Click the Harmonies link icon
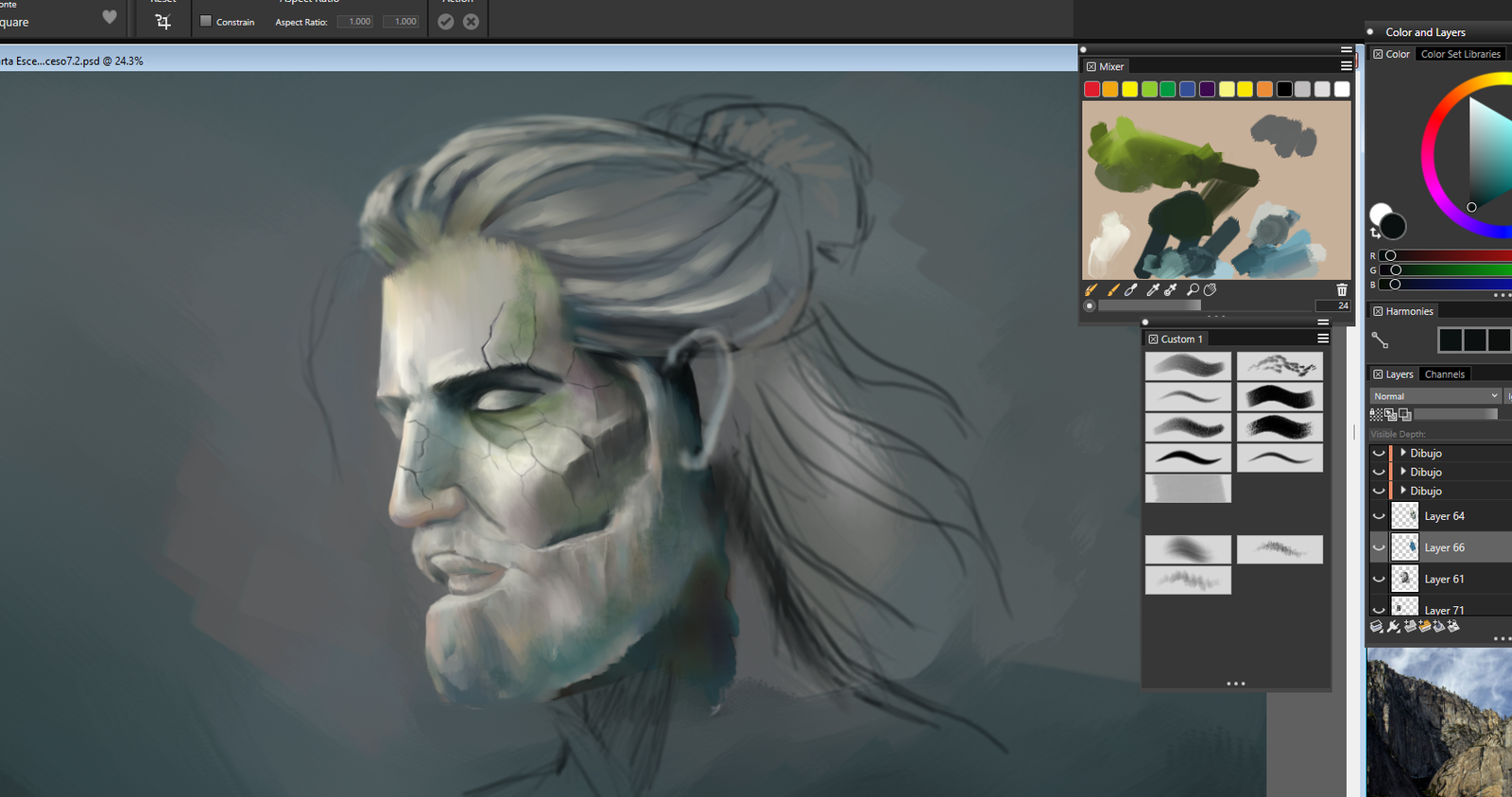Image resolution: width=1512 pixels, height=797 pixels. point(1380,339)
